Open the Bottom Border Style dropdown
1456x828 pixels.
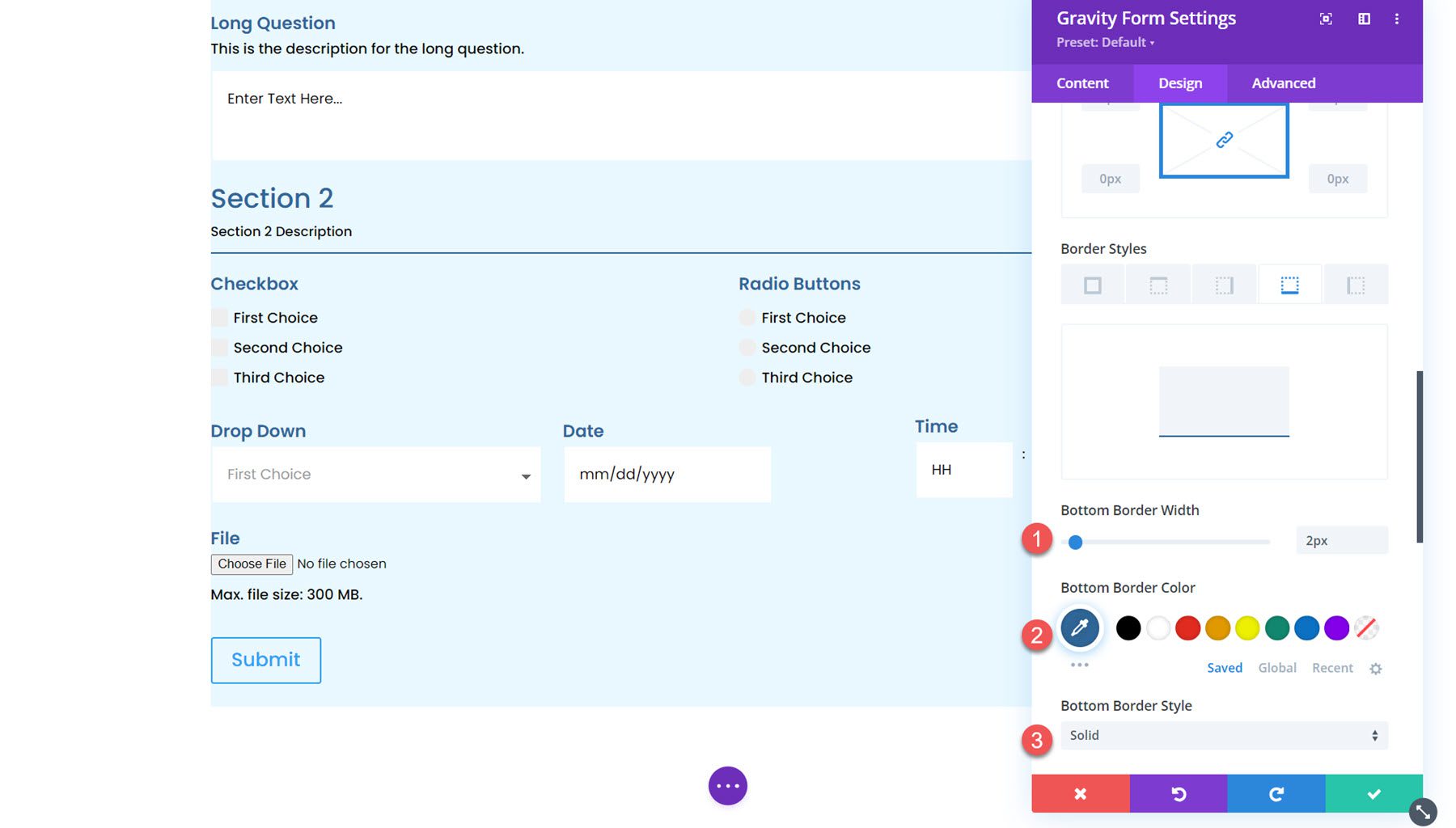coord(1223,735)
